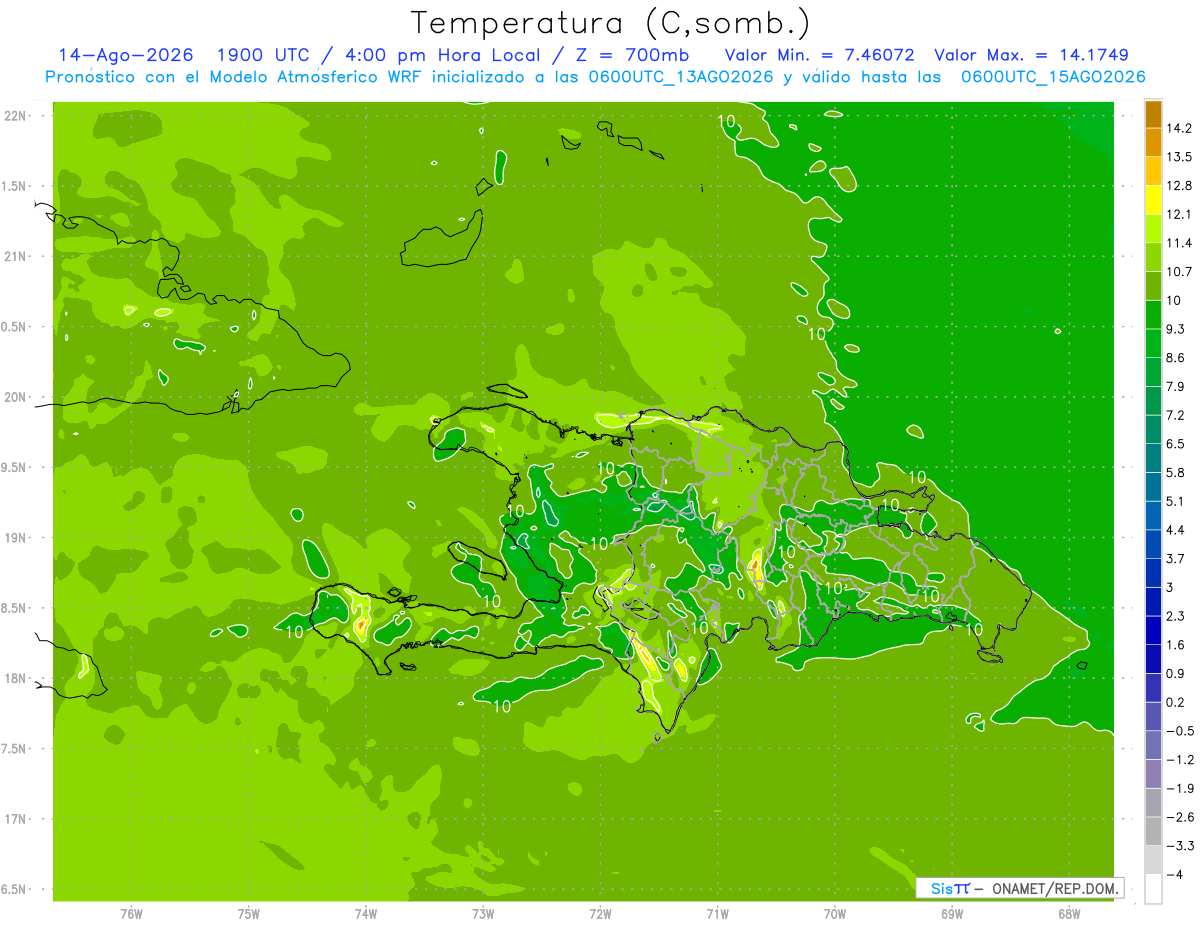1200x927 pixels.
Task: Click blue legend swatch between 3.7 and 4.4
Action: (x=1153, y=544)
